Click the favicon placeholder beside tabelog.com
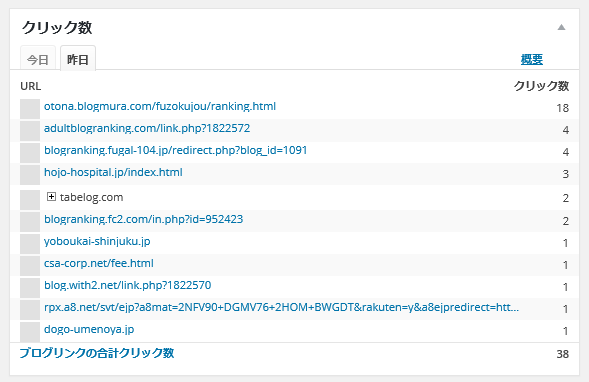The image size is (589, 382). point(30,199)
